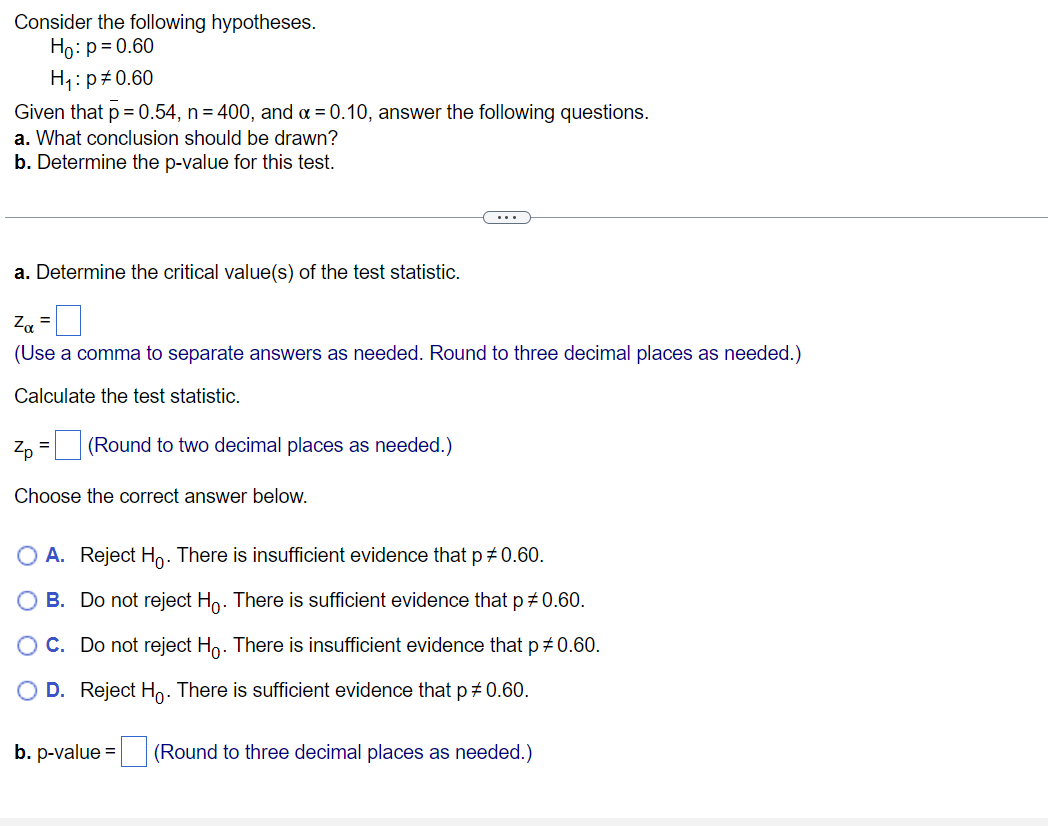
Task: Select answer option A Reject H0
Action: (x=27, y=555)
